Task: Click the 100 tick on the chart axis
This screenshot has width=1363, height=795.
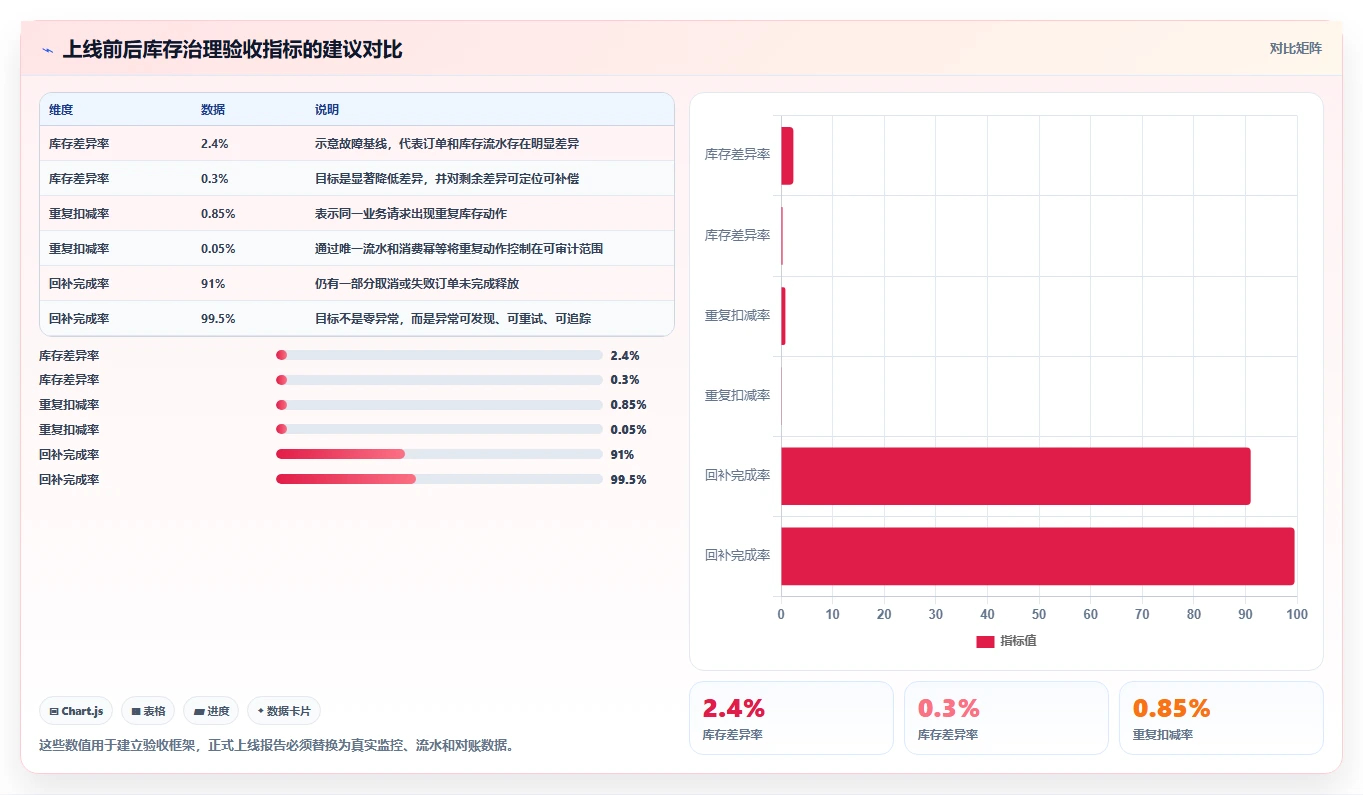Action: (x=1297, y=614)
